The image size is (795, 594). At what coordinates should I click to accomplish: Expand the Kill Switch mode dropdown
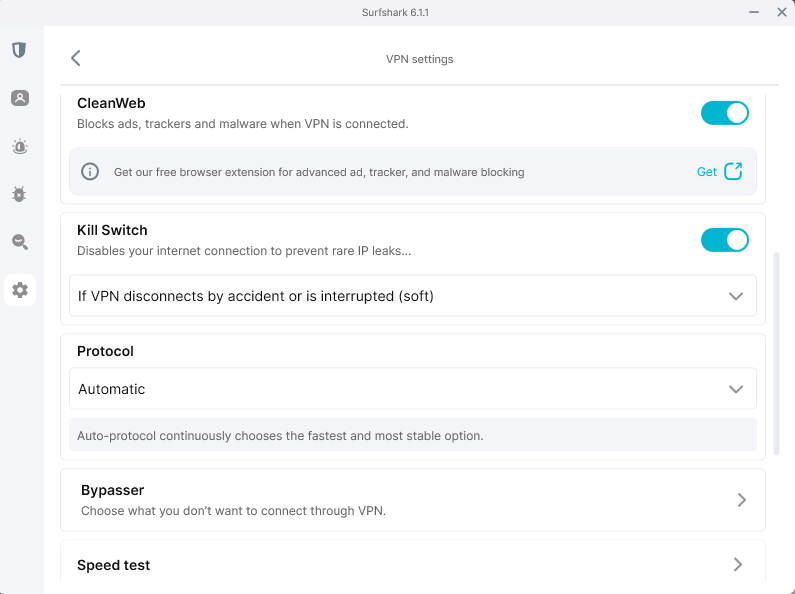pyautogui.click(x=736, y=296)
